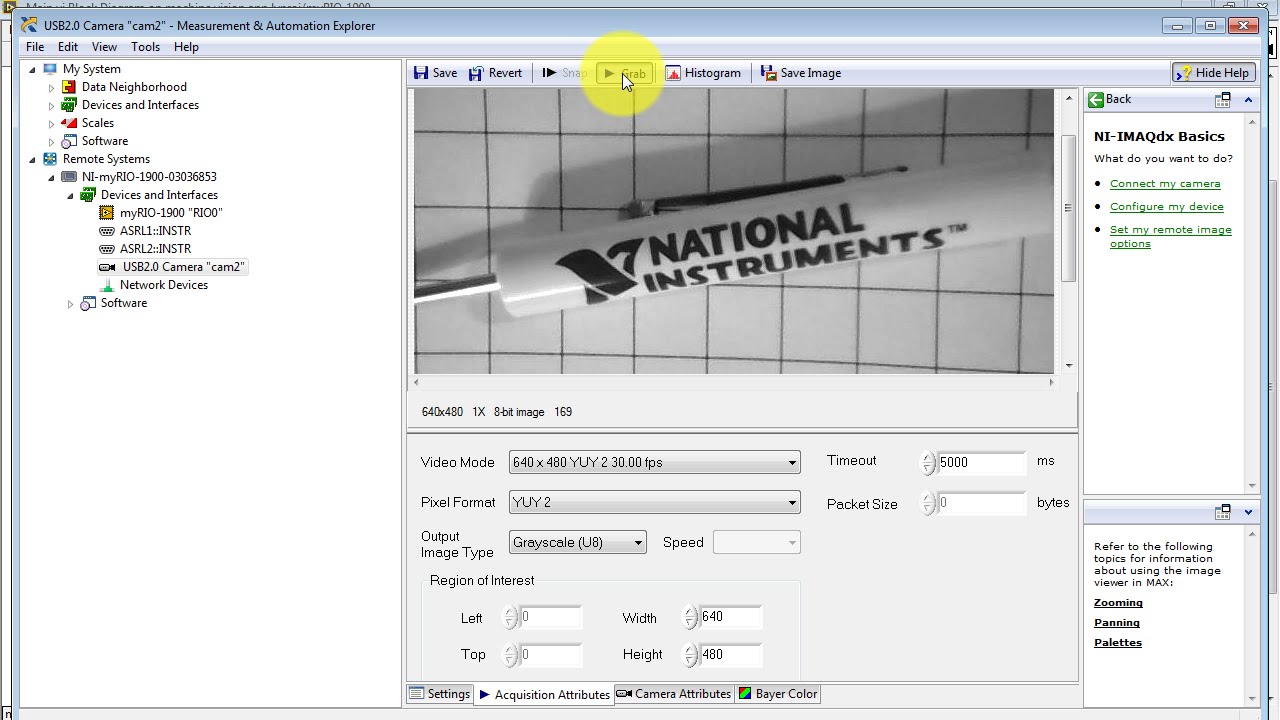1280x720 pixels.
Task: Collapse the upper help pane chevron
Action: [x=1248, y=99]
